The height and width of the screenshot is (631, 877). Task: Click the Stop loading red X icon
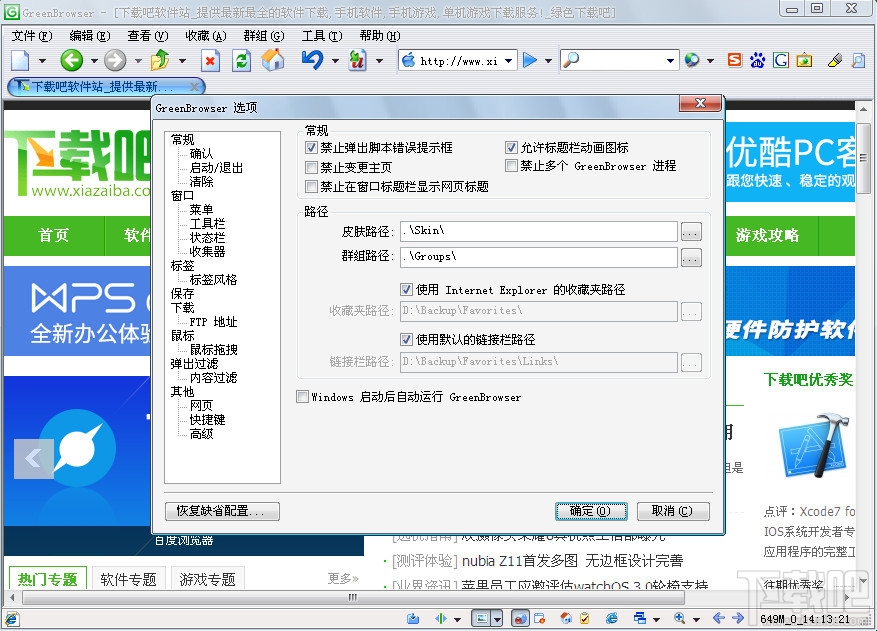(x=211, y=60)
